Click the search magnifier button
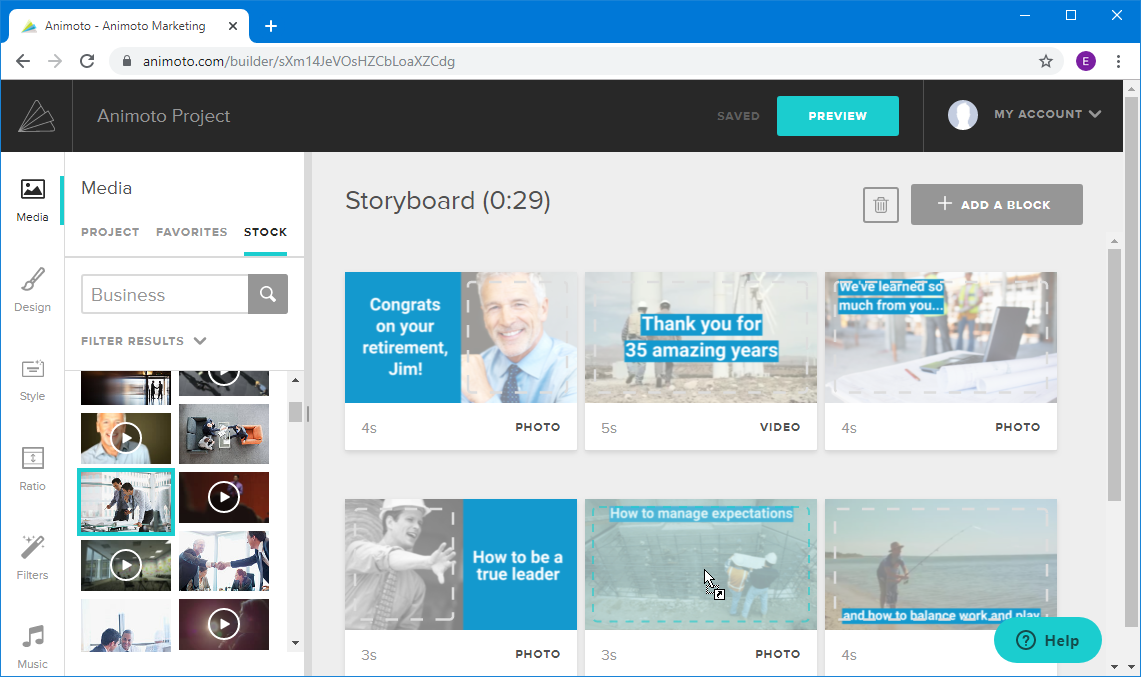This screenshot has height=677, width=1141. [x=268, y=295]
